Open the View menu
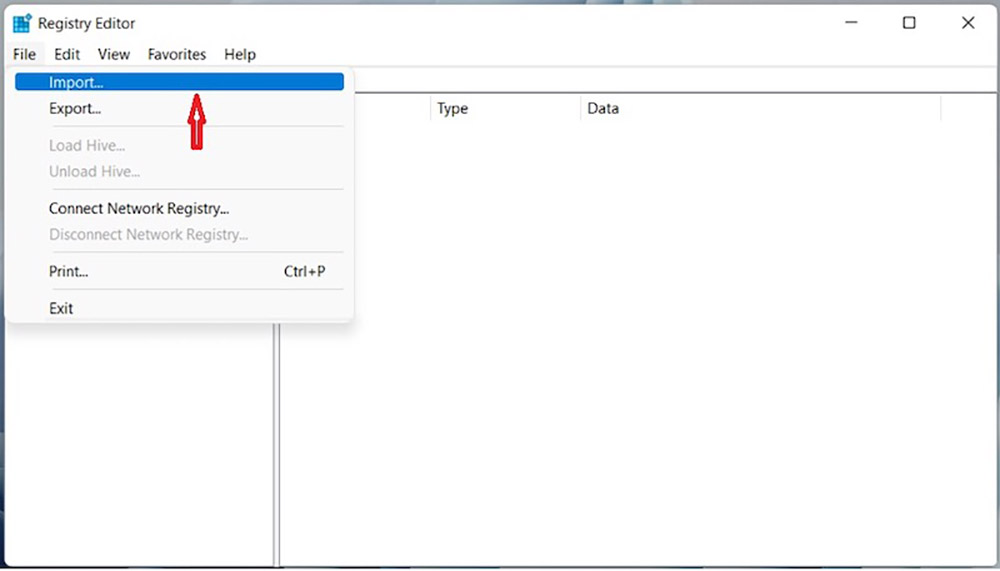 point(114,54)
